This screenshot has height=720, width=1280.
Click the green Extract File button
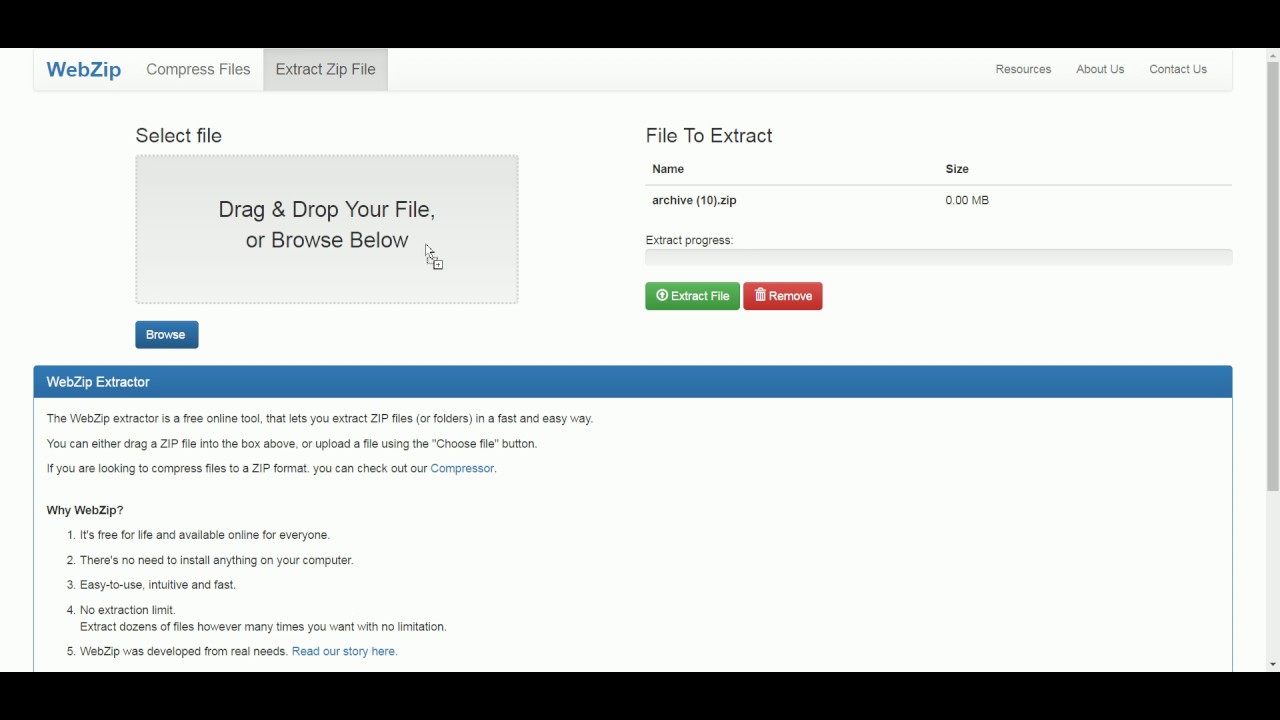click(692, 296)
